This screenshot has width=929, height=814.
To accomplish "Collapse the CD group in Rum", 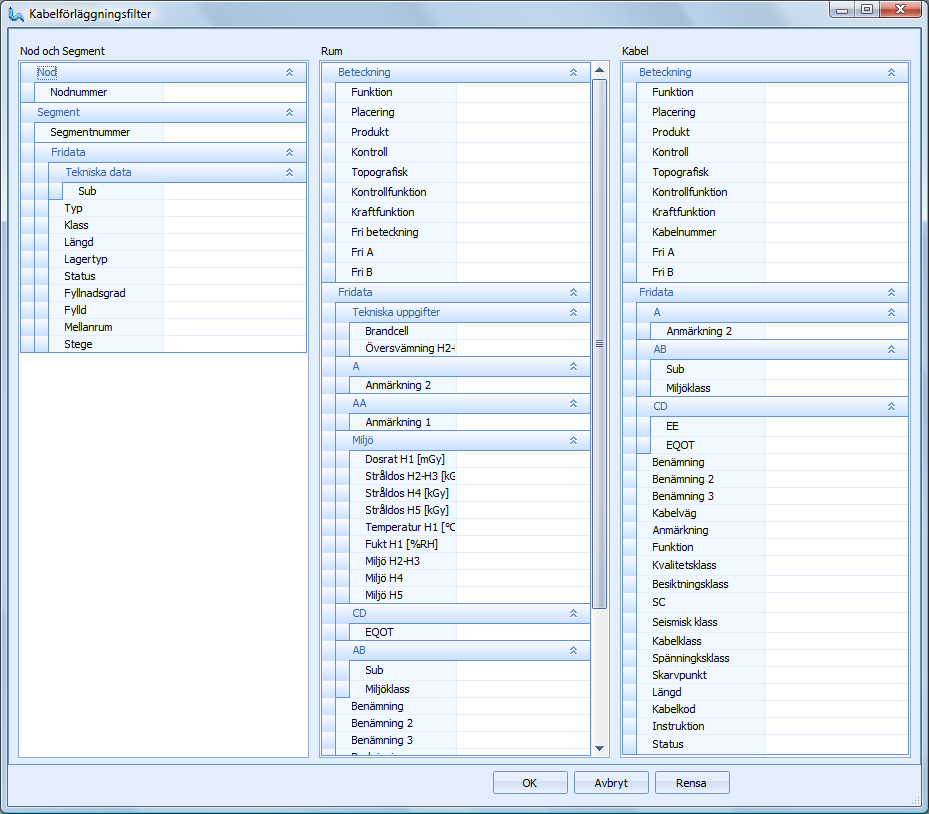I will click(573, 613).
